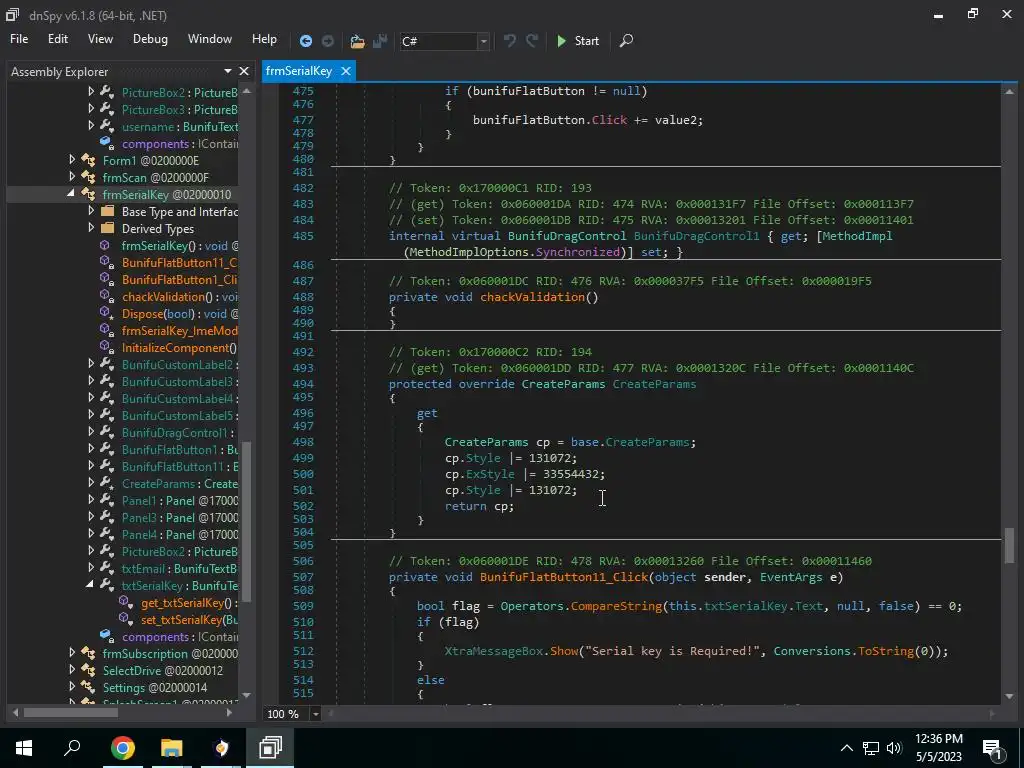Open the File menu
This screenshot has height=768, width=1024.
[19, 39]
